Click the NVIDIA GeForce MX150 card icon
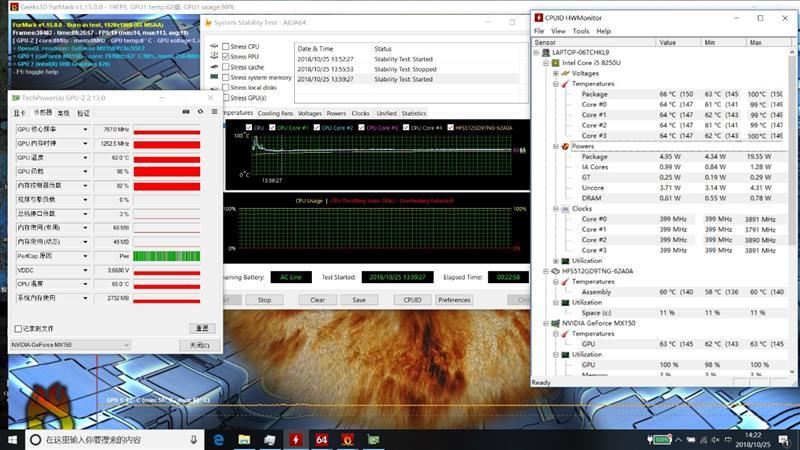The width and height of the screenshot is (800, 450). [556, 323]
